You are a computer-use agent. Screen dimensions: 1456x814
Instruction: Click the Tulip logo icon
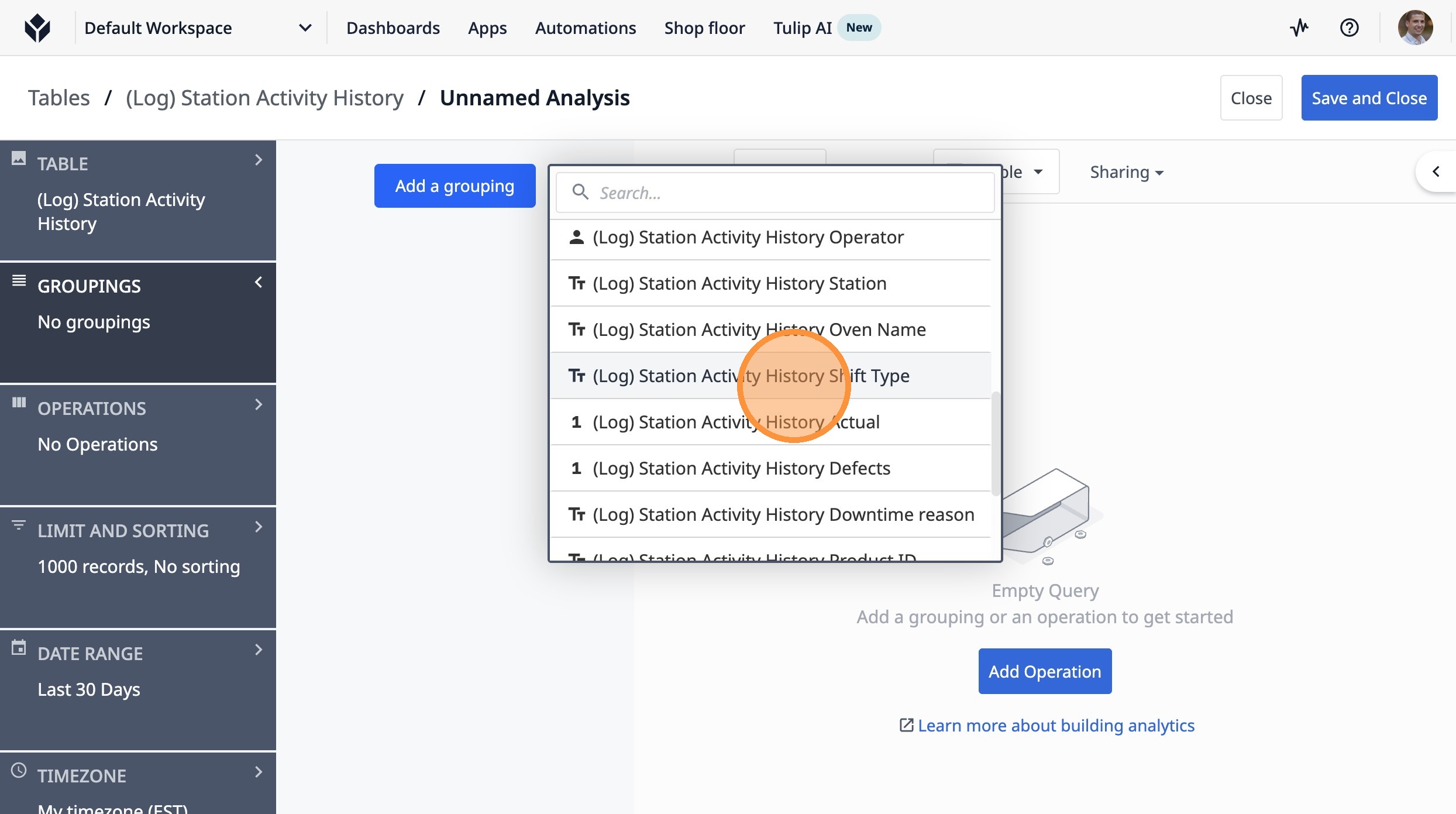tap(37, 28)
